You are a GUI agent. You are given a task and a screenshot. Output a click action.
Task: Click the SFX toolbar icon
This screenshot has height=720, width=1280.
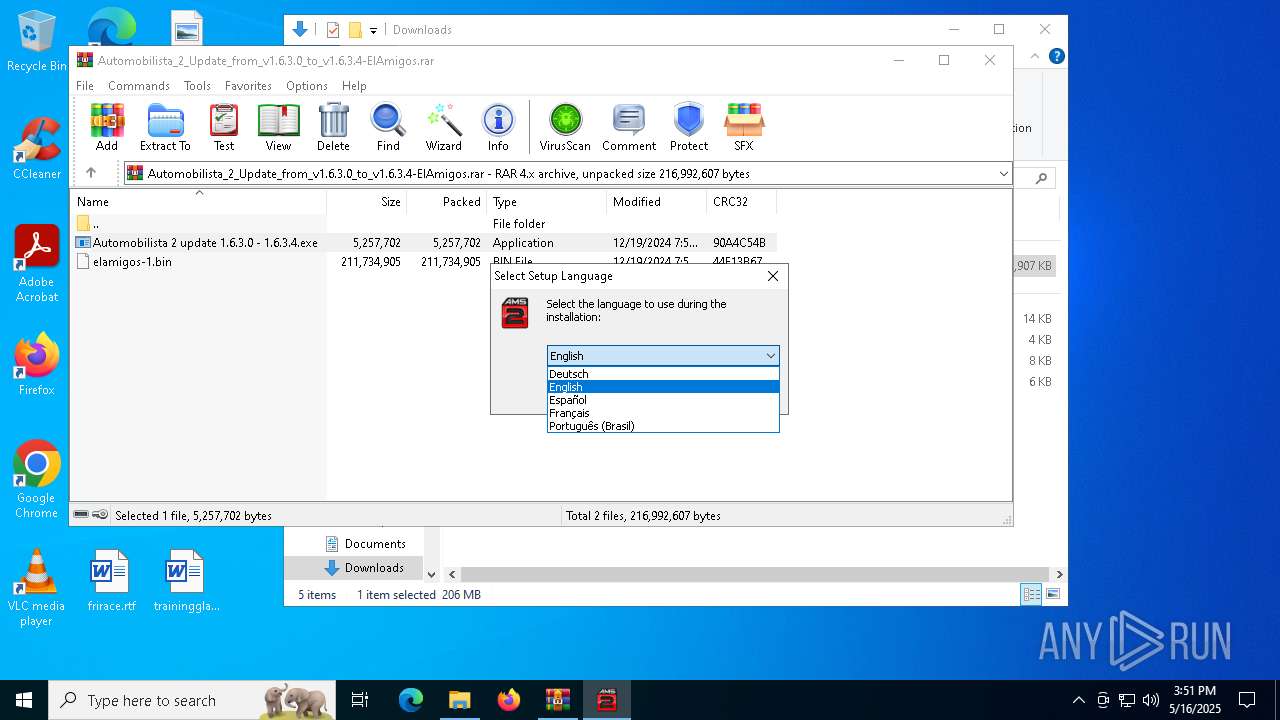pyautogui.click(x=743, y=127)
